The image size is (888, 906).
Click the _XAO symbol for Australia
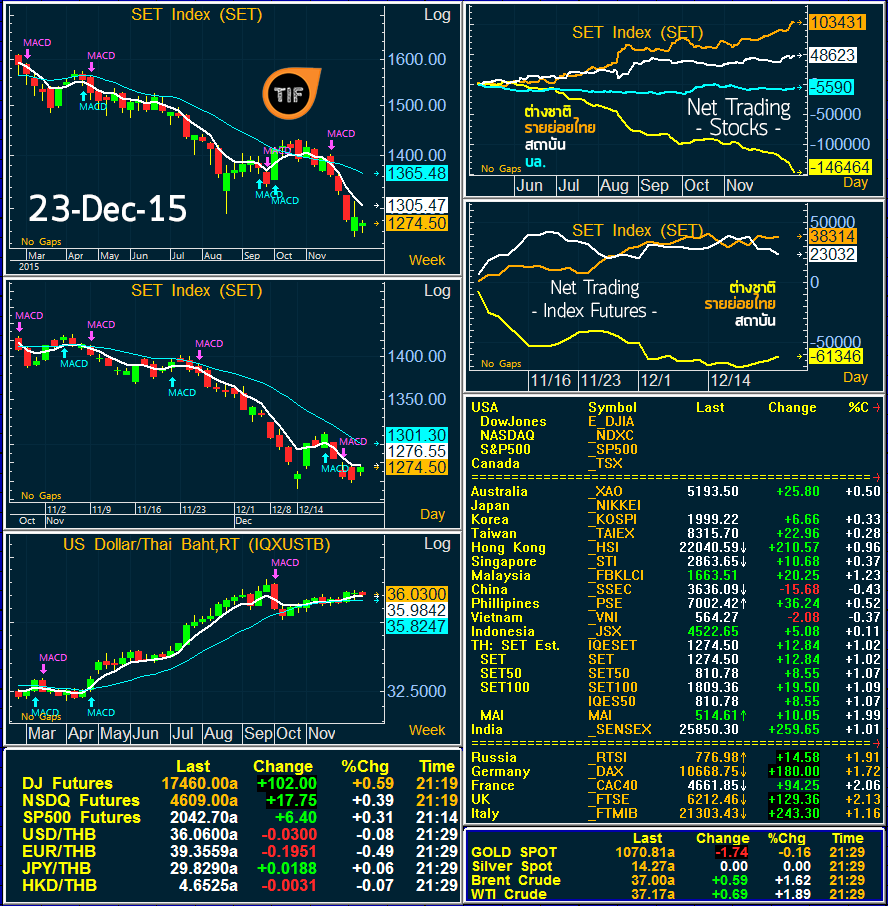[605, 492]
